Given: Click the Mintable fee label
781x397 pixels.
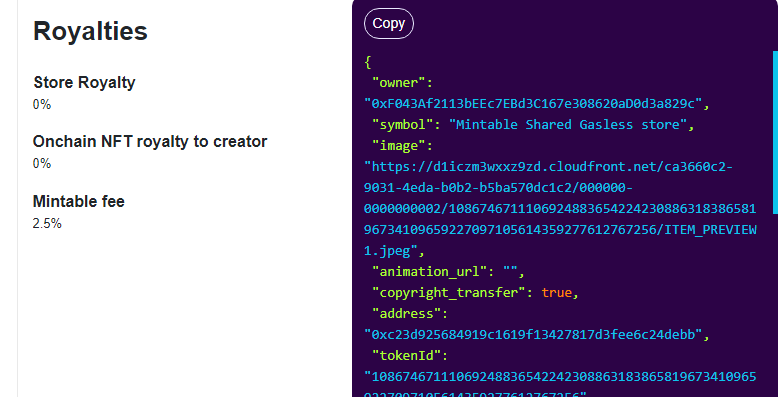Looking at the screenshot, I should [x=79, y=201].
